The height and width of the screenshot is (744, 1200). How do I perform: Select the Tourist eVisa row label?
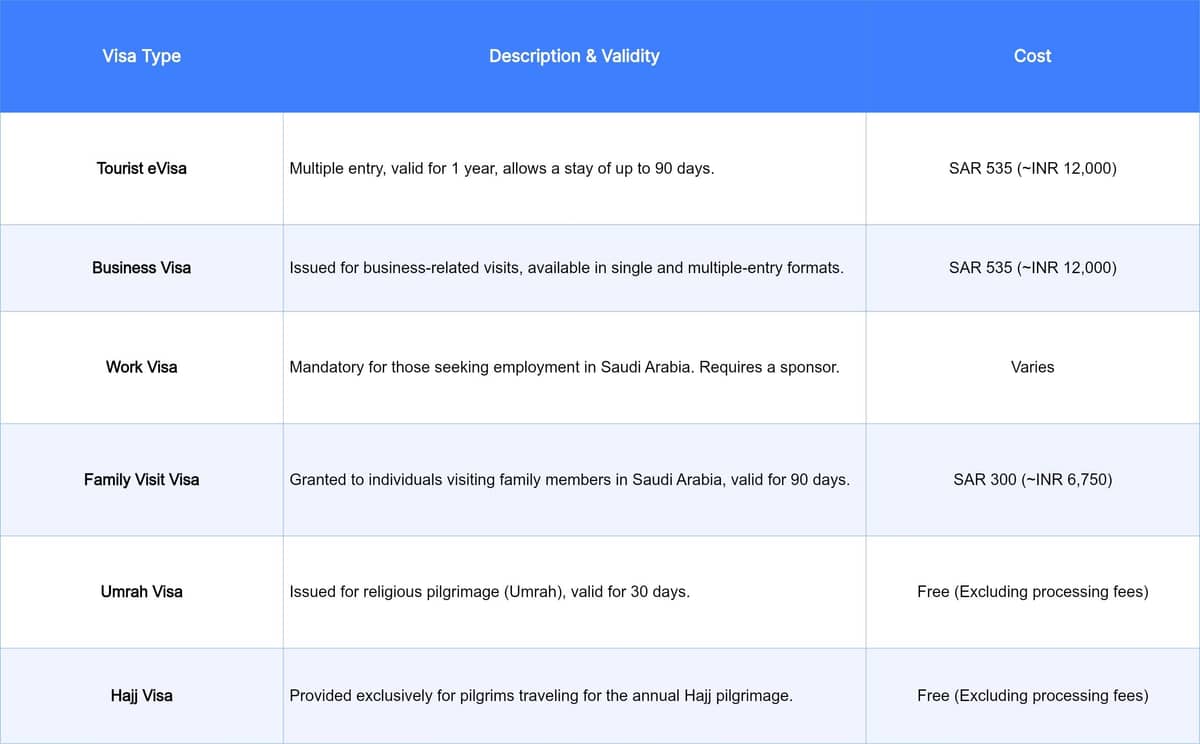coord(141,168)
